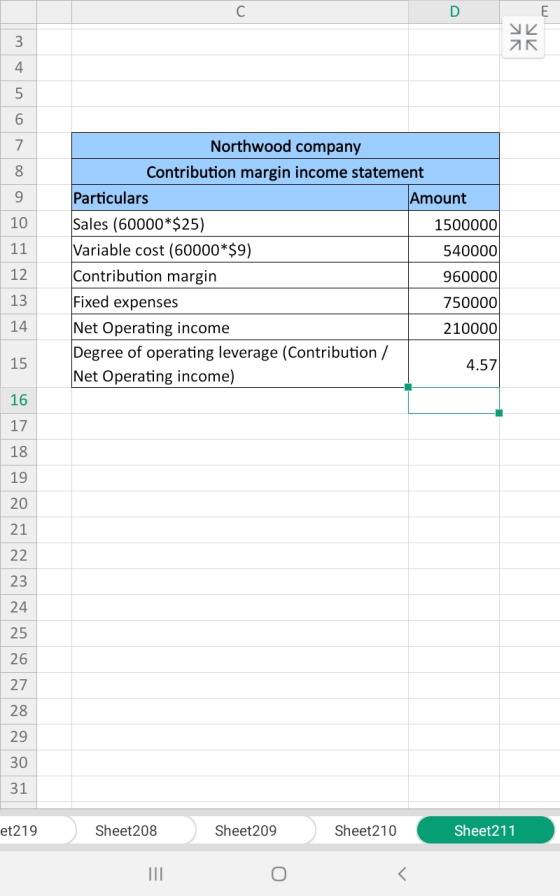Screen dimensions: 560x896
Task: Select row 10 header
Action: click(x=18, y=223)
